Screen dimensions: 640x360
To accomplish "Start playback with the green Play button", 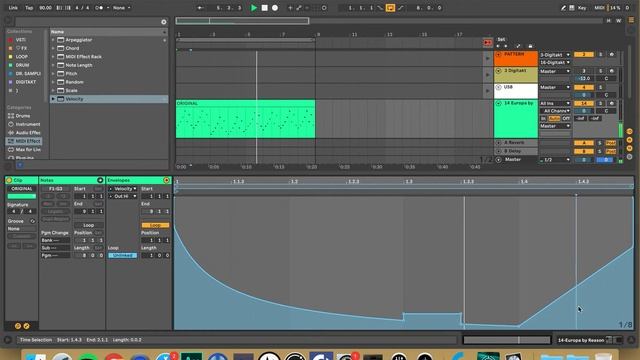I will [x=253, y=8].
